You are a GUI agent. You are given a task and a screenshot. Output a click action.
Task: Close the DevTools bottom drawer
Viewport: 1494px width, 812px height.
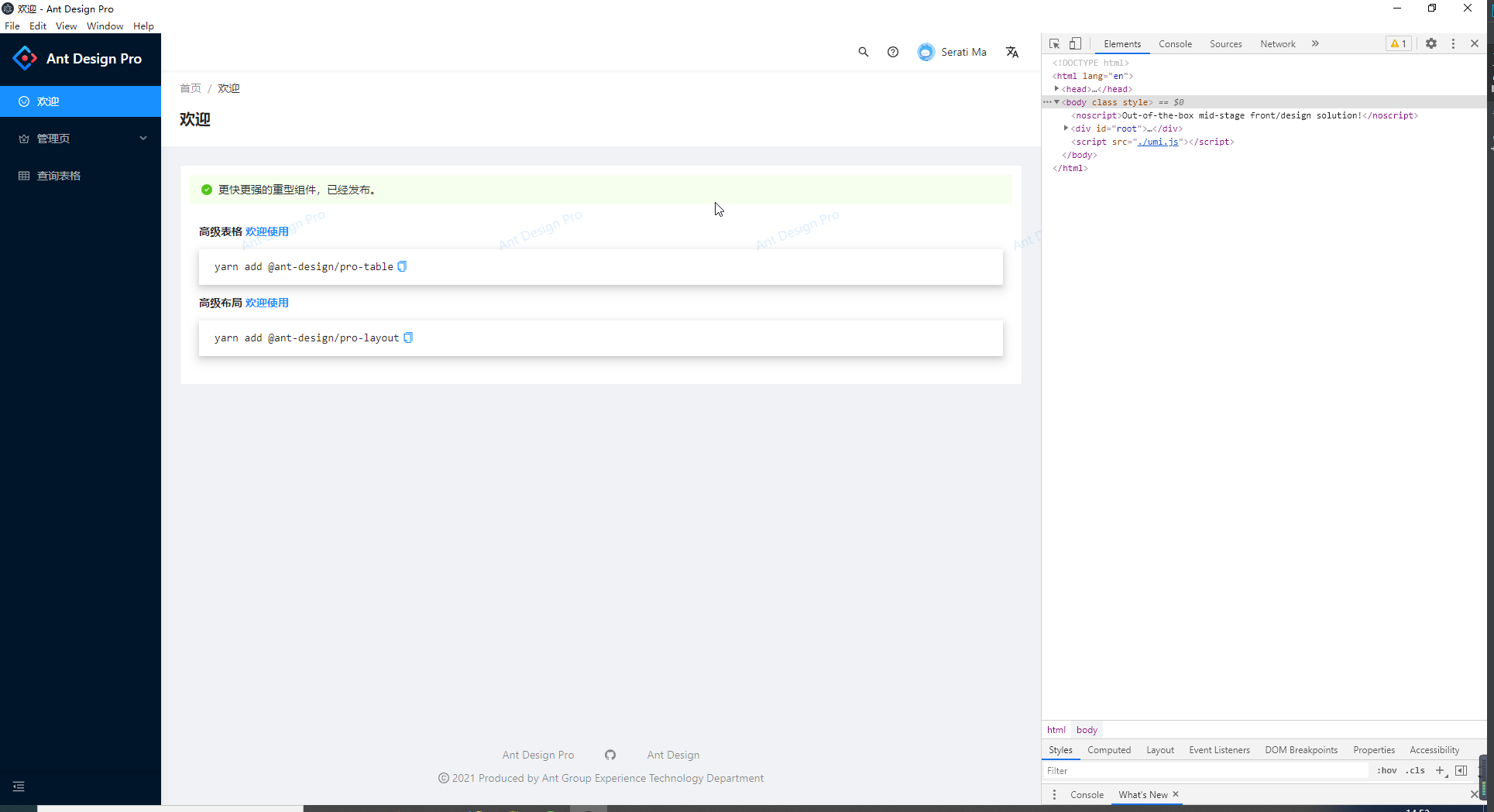1474,795
